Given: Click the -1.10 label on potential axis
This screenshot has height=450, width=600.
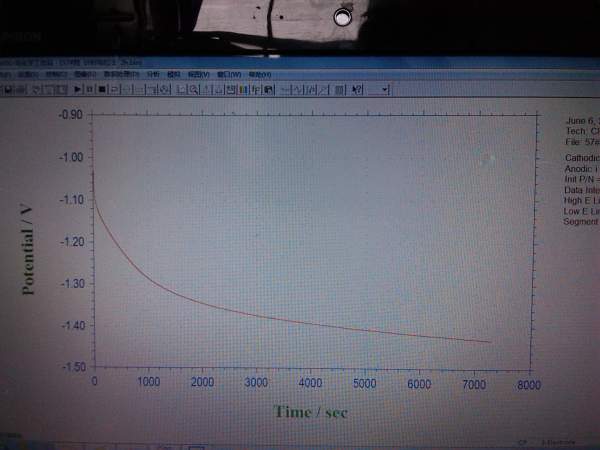Looking at the screenshot, I should [x=72, y=199].
